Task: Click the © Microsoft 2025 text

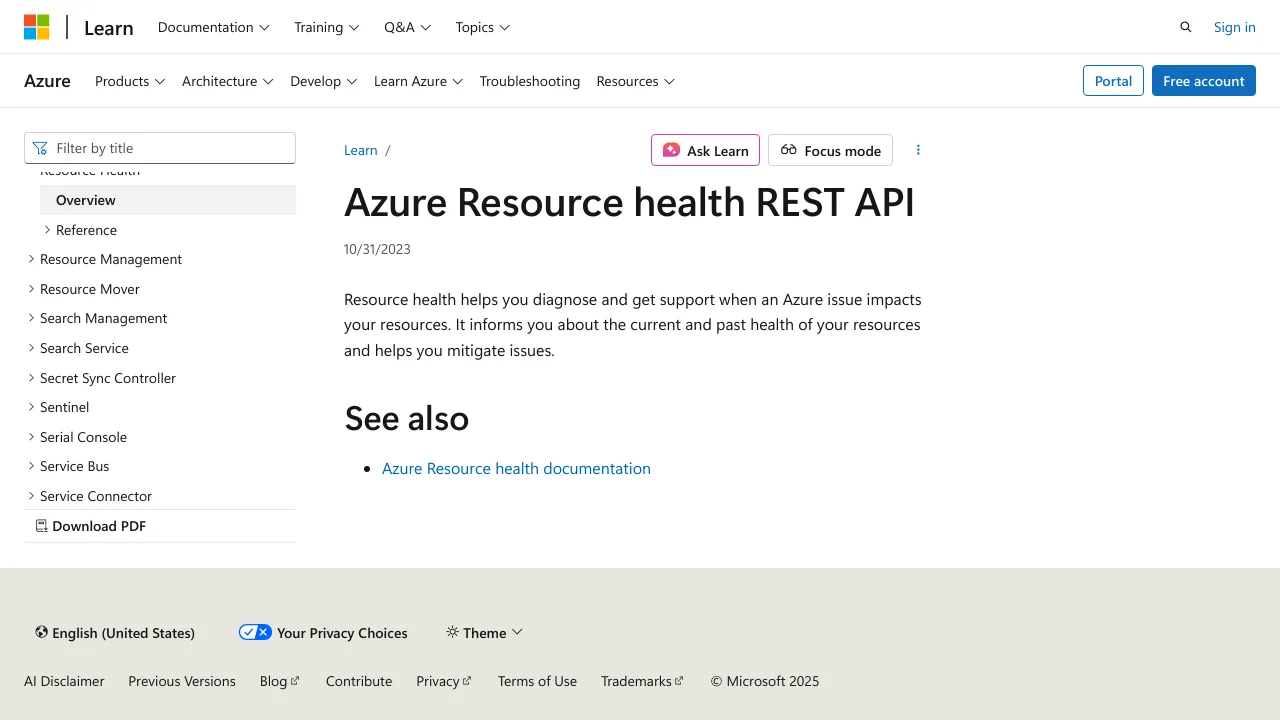Action: (x=765, y=681)
